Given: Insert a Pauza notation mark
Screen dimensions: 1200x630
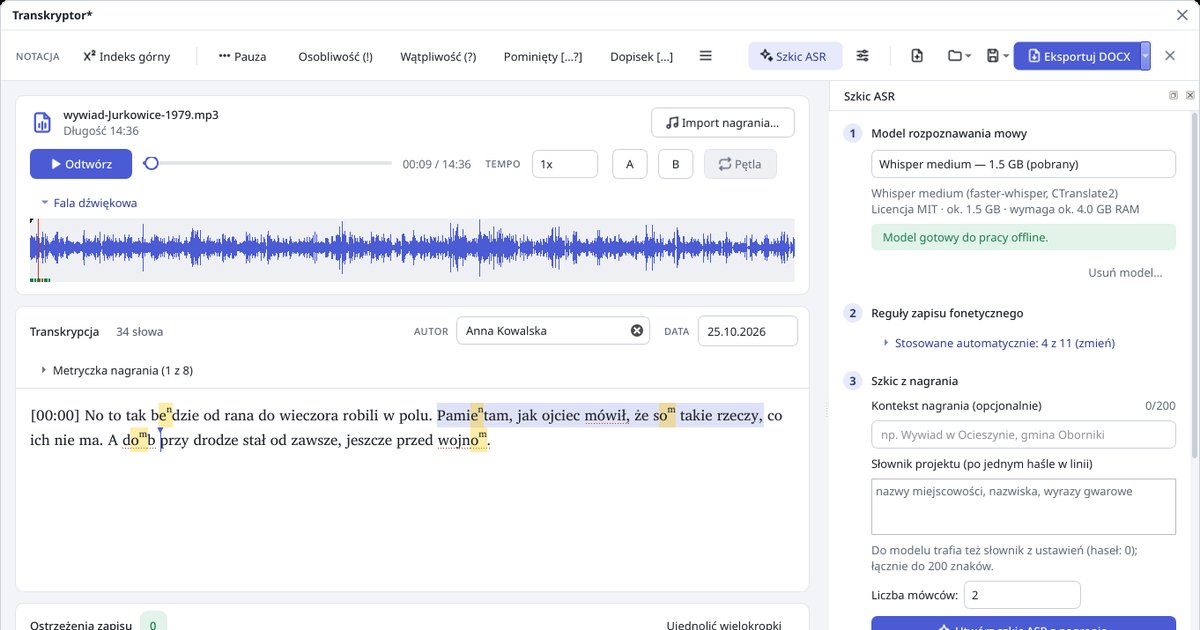Looking at the screenshot, I should click(x=242, y=56).
